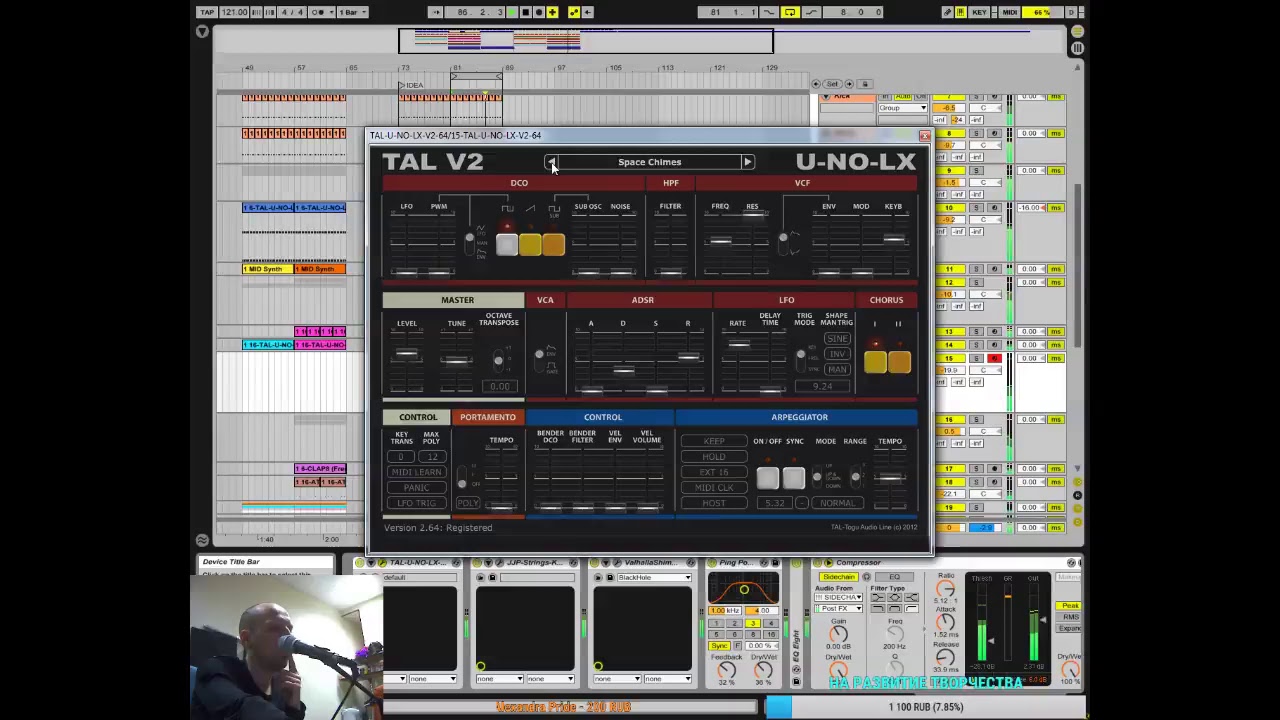Go to previous preset arrow in TAL U-NO-LX
This screenshot has width=1280, height=720.
coord(552,162)
